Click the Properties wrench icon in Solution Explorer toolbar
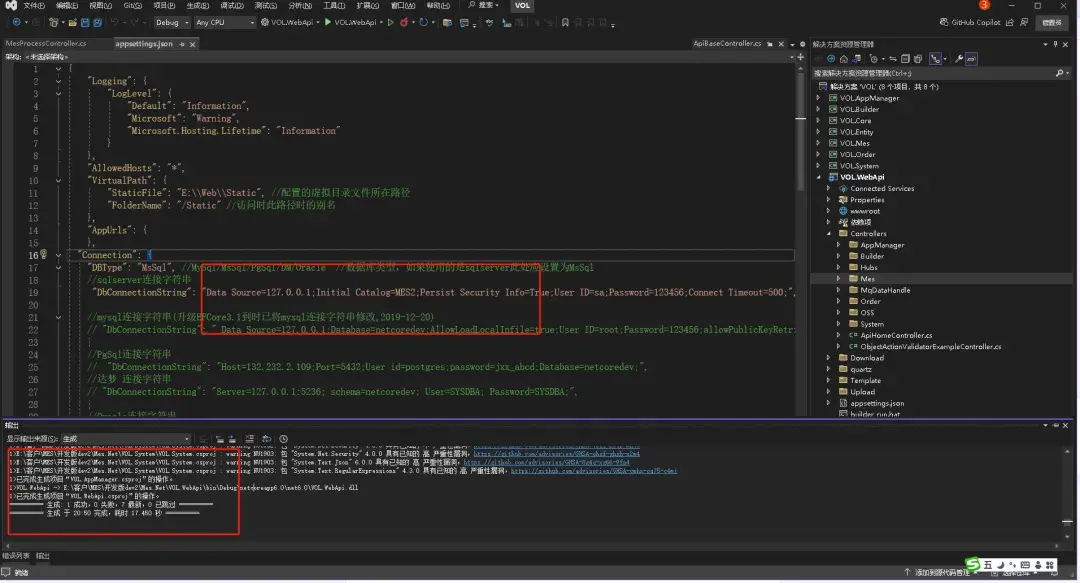Screen dimensions: 1080x583 click(959, 59)
